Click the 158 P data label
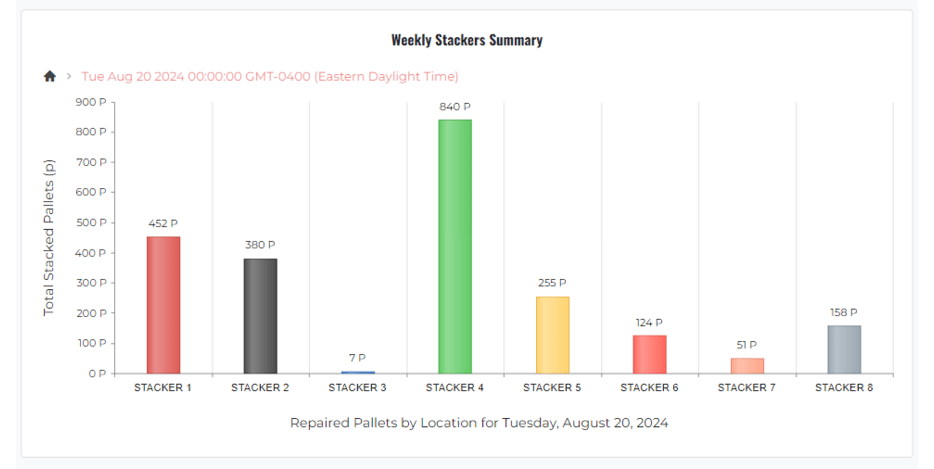This screenshot has height=469, width=934. (844, 312)
